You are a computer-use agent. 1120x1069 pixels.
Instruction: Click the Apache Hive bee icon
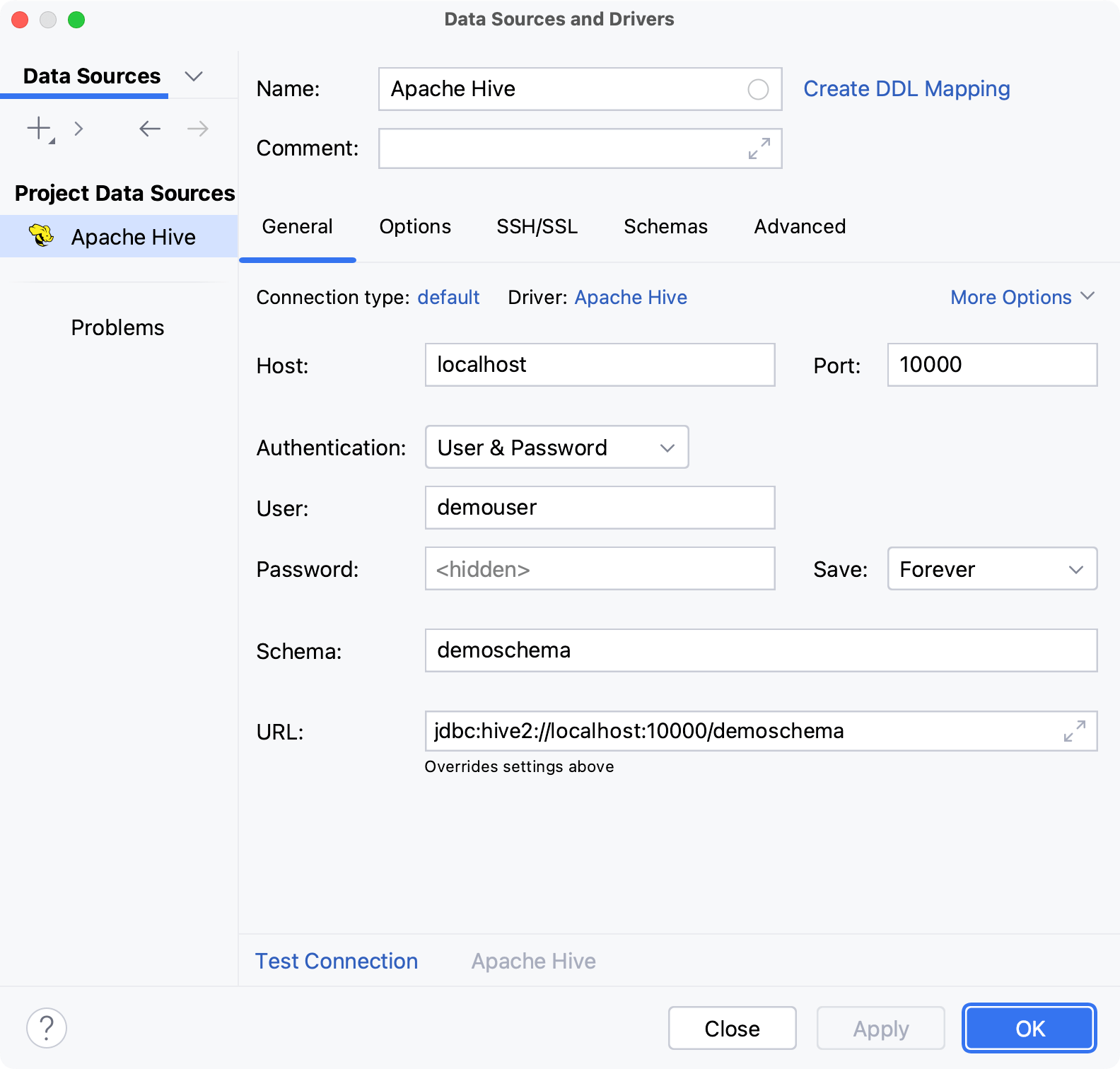42,236
